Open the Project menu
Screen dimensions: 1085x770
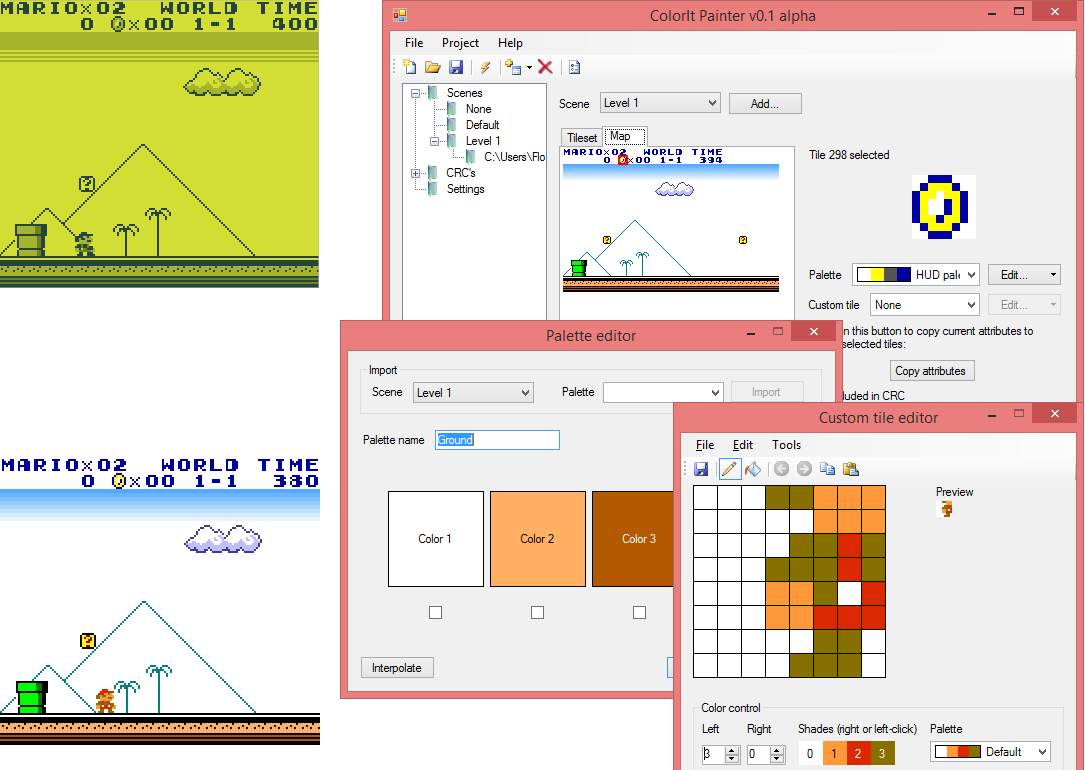coord(460,43)
